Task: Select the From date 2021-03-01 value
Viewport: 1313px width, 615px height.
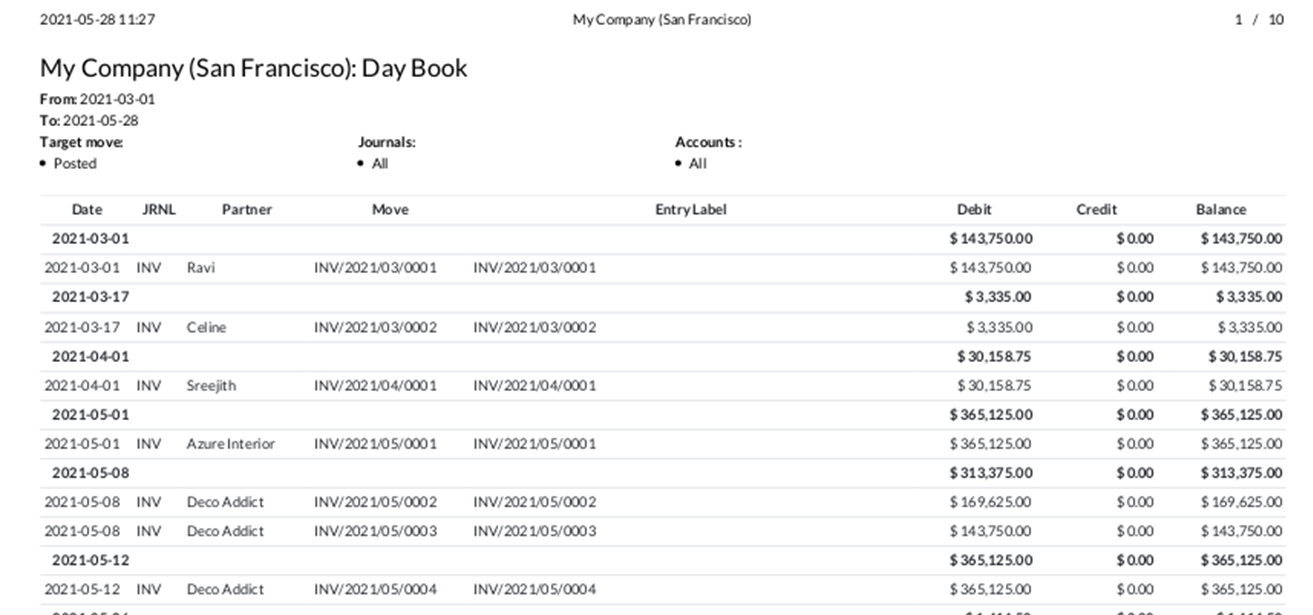Action: pyautogui.click(x=117, y=99)
